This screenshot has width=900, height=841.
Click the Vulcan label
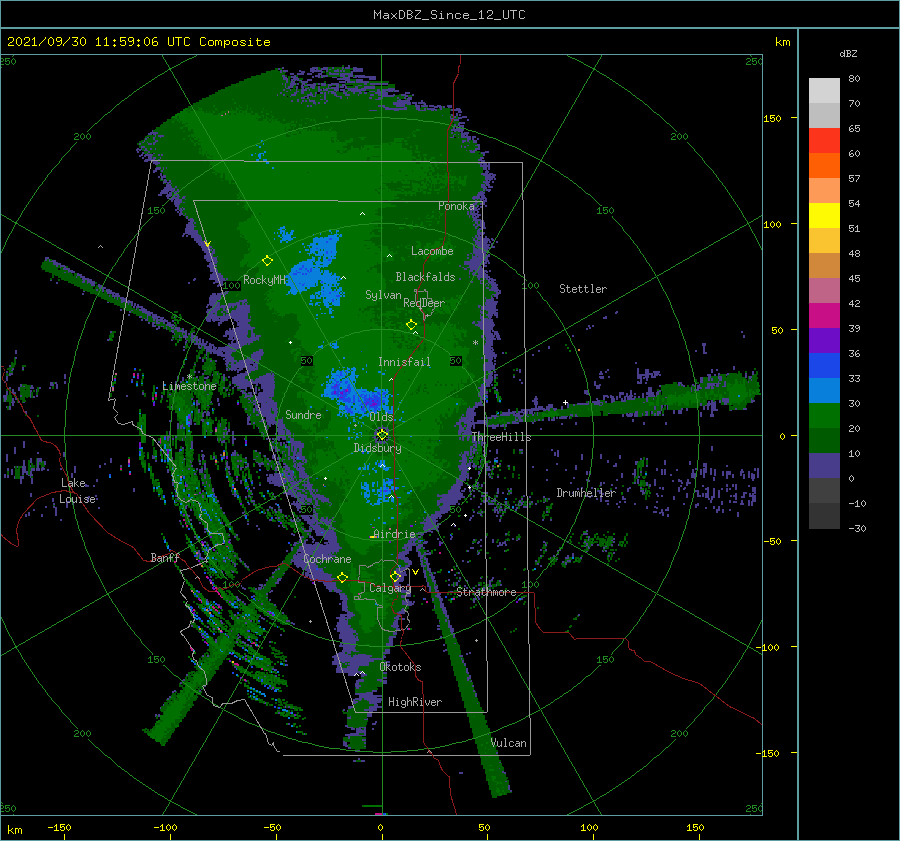508,743
